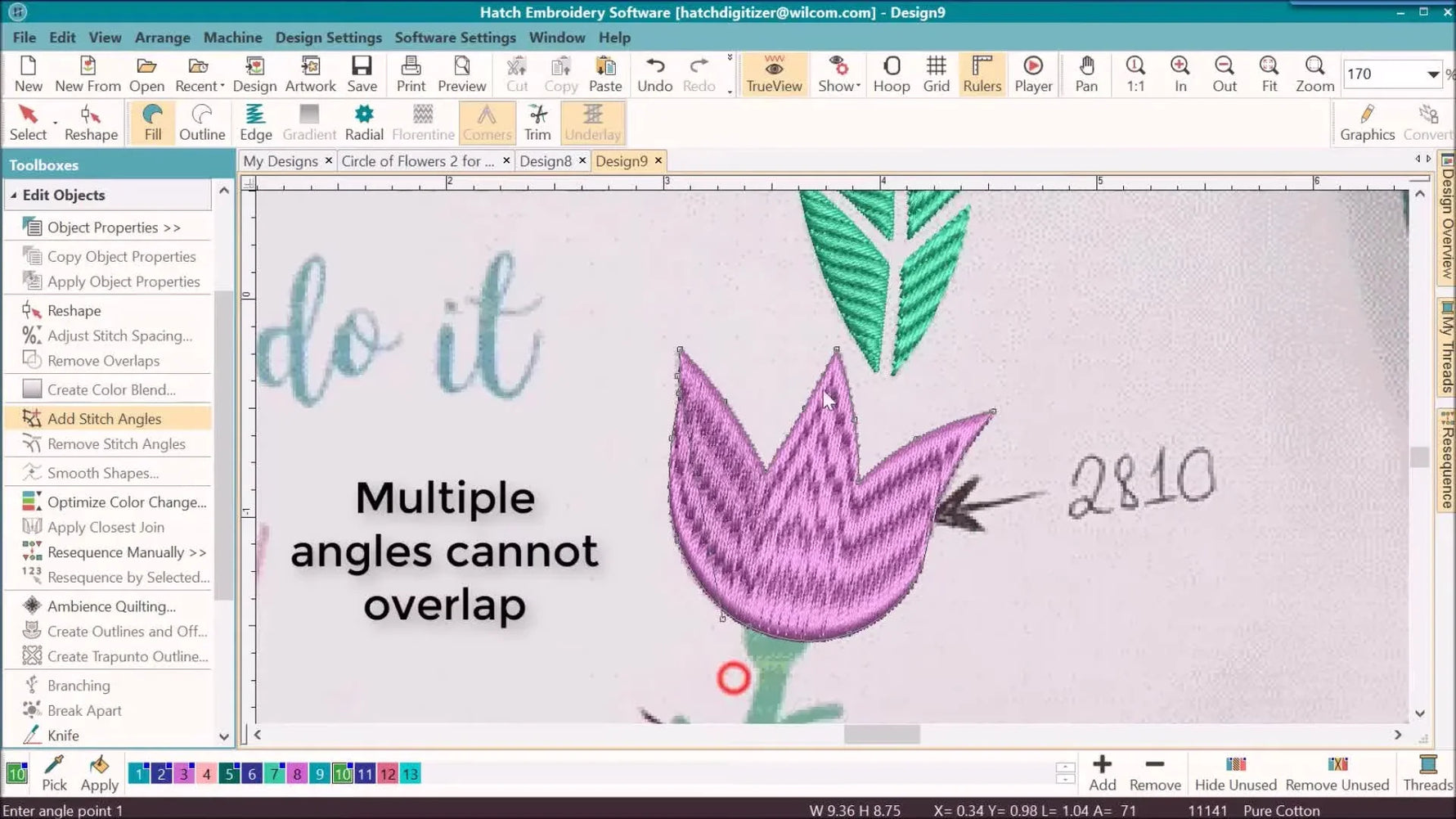Select the Reshape tool in the toolbar
Viewport: 1456px width, 819px height.
click(91, 123)
